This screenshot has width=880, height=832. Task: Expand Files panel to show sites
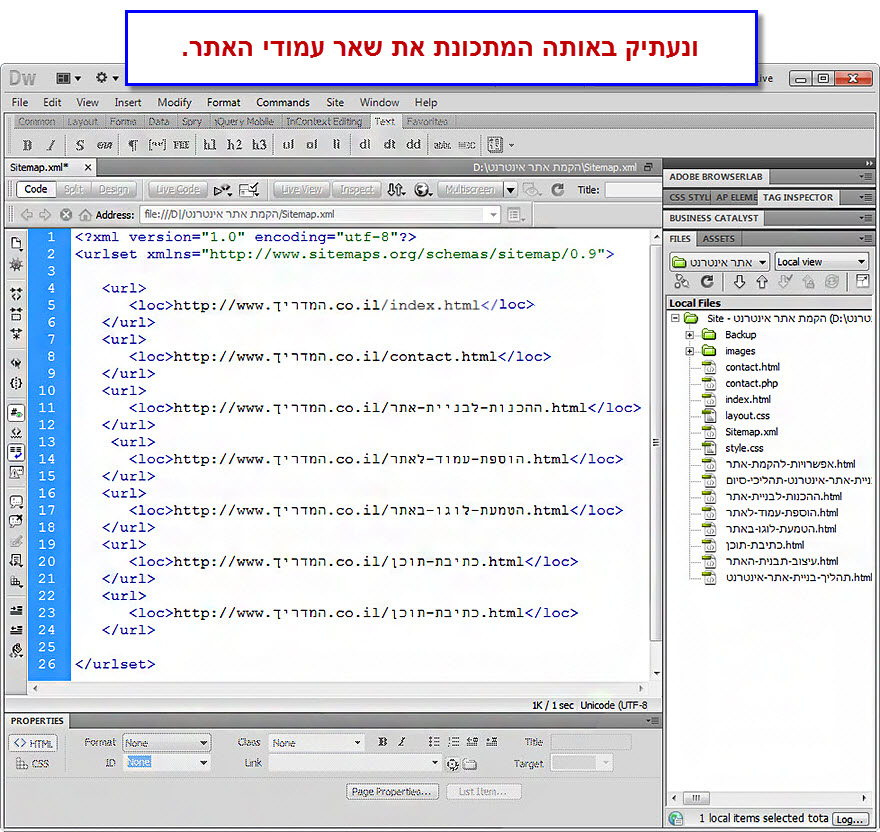pos(863,281)
